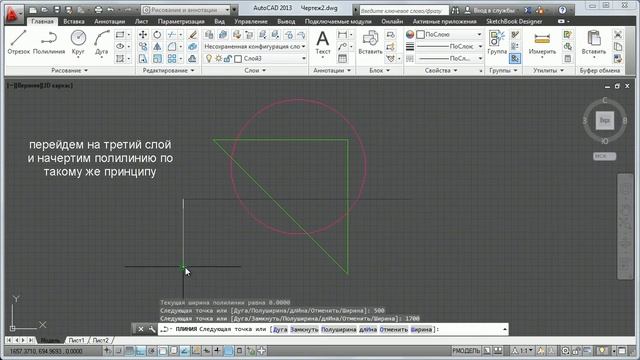Click the Copy objects tool icon
This screenshot has height=360, width=640.
[x=143, y=47]
